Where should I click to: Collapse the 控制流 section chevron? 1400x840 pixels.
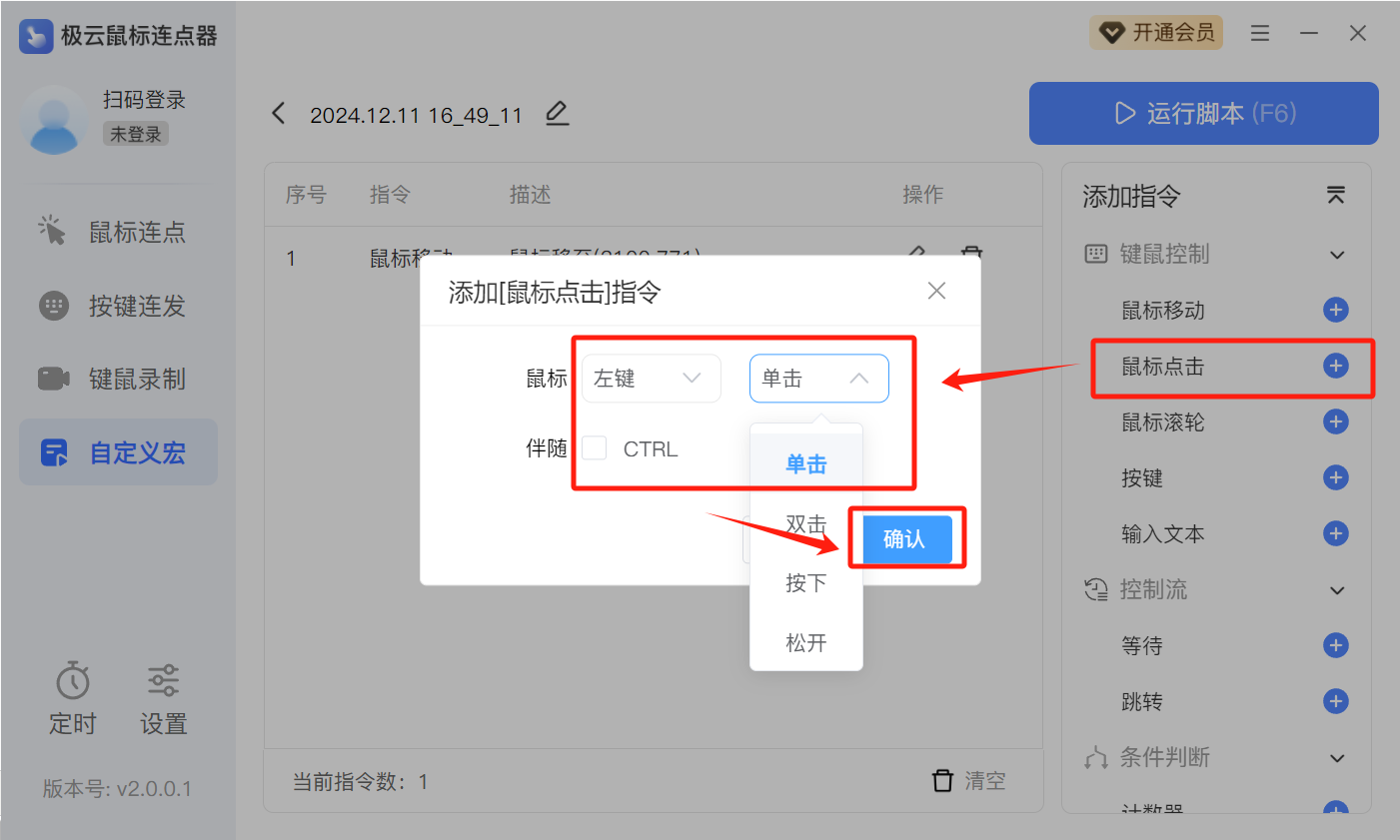[x=1337, y=590]
